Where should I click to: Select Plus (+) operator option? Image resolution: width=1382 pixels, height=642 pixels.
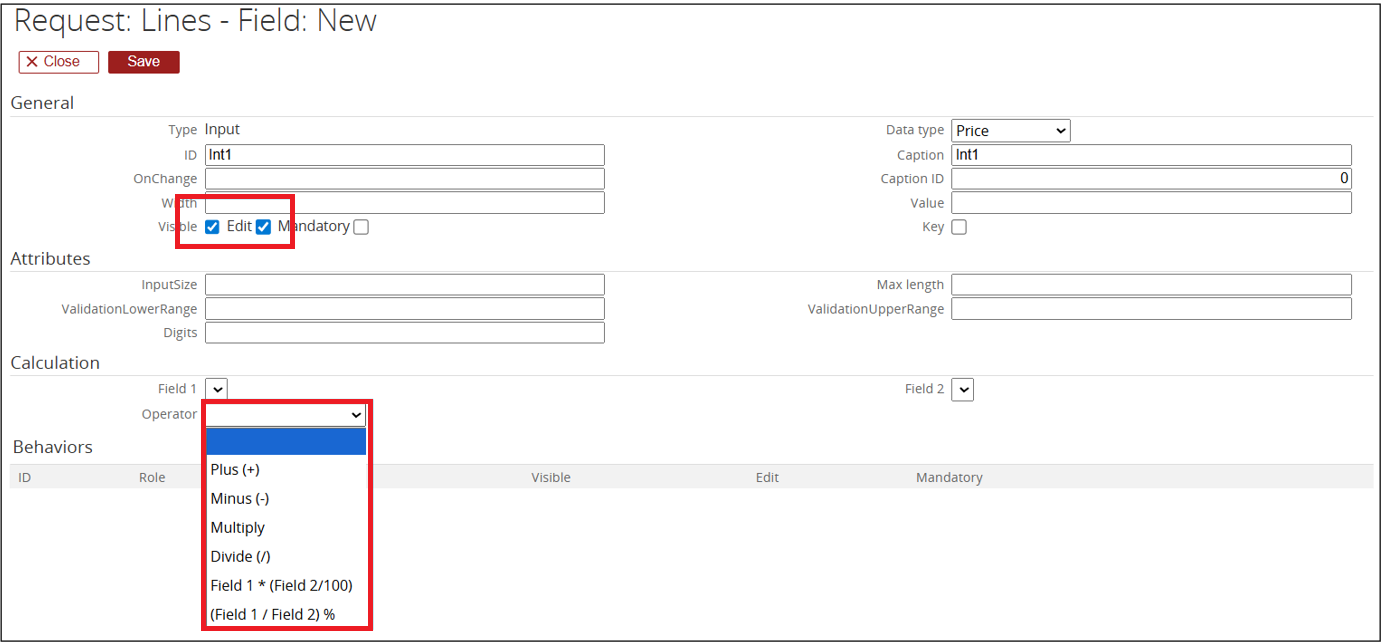tap(235, 470)
